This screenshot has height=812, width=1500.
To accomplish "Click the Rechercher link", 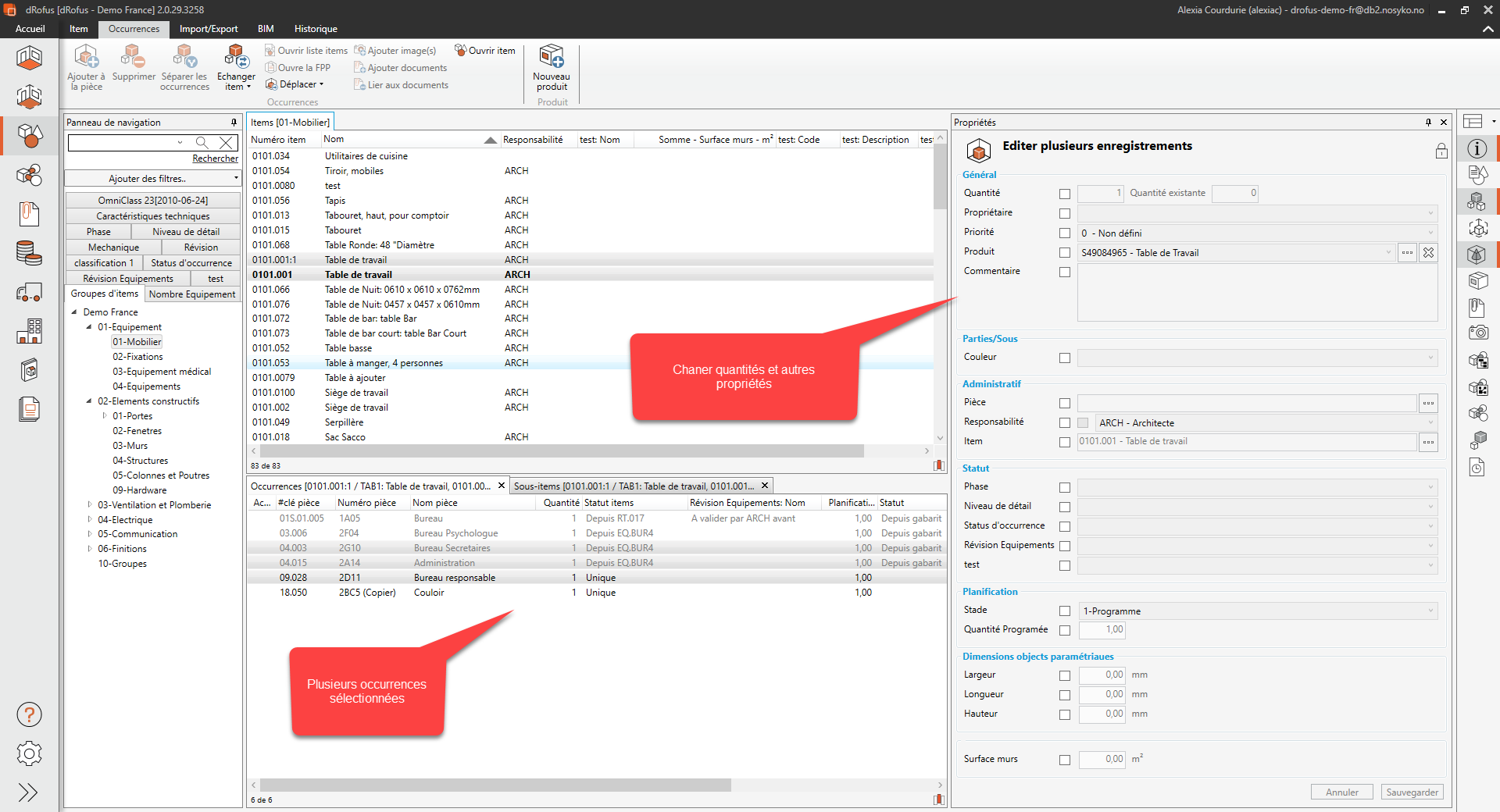I will click(215, 158).
